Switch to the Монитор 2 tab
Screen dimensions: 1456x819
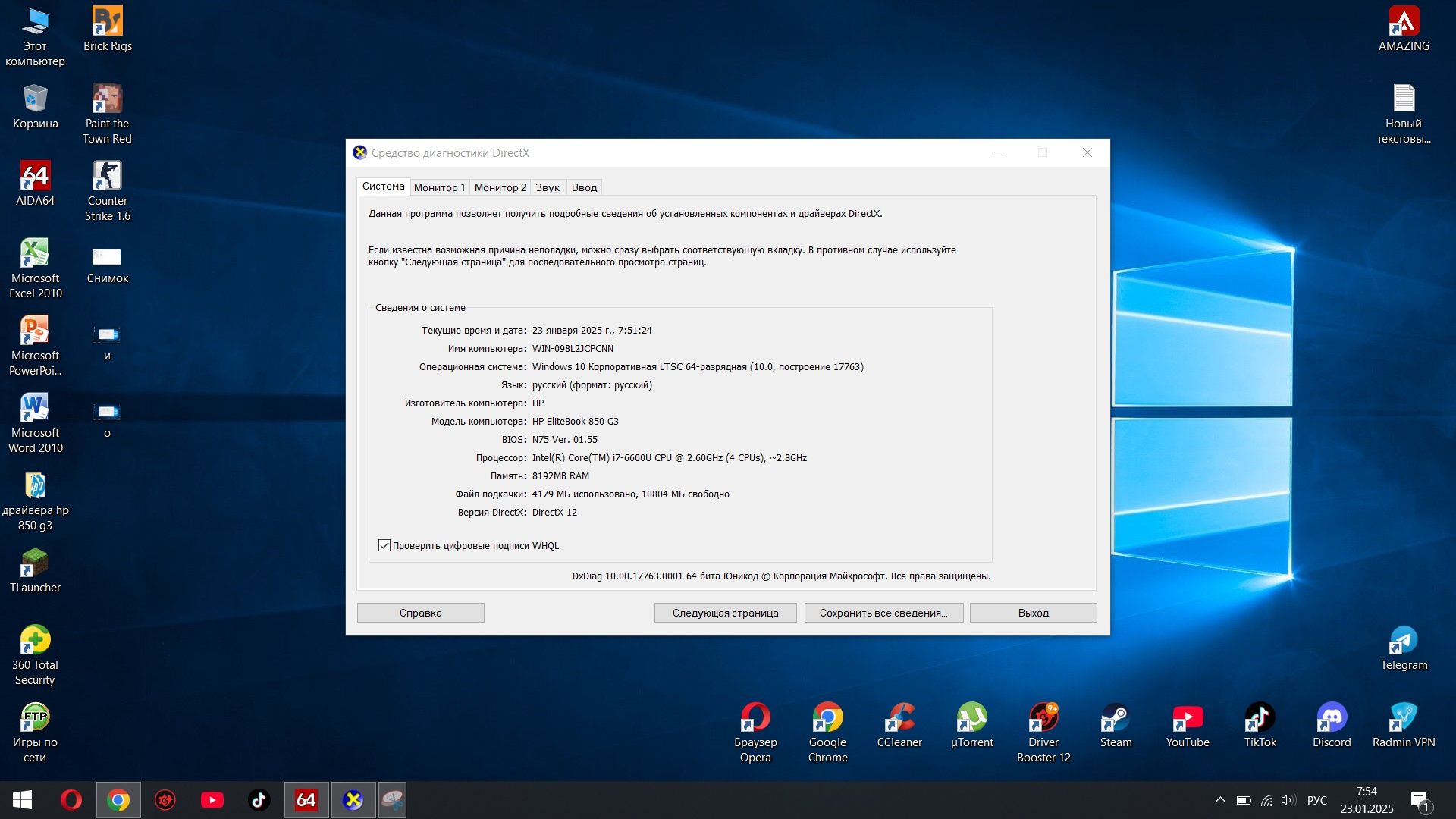point(500,187)
